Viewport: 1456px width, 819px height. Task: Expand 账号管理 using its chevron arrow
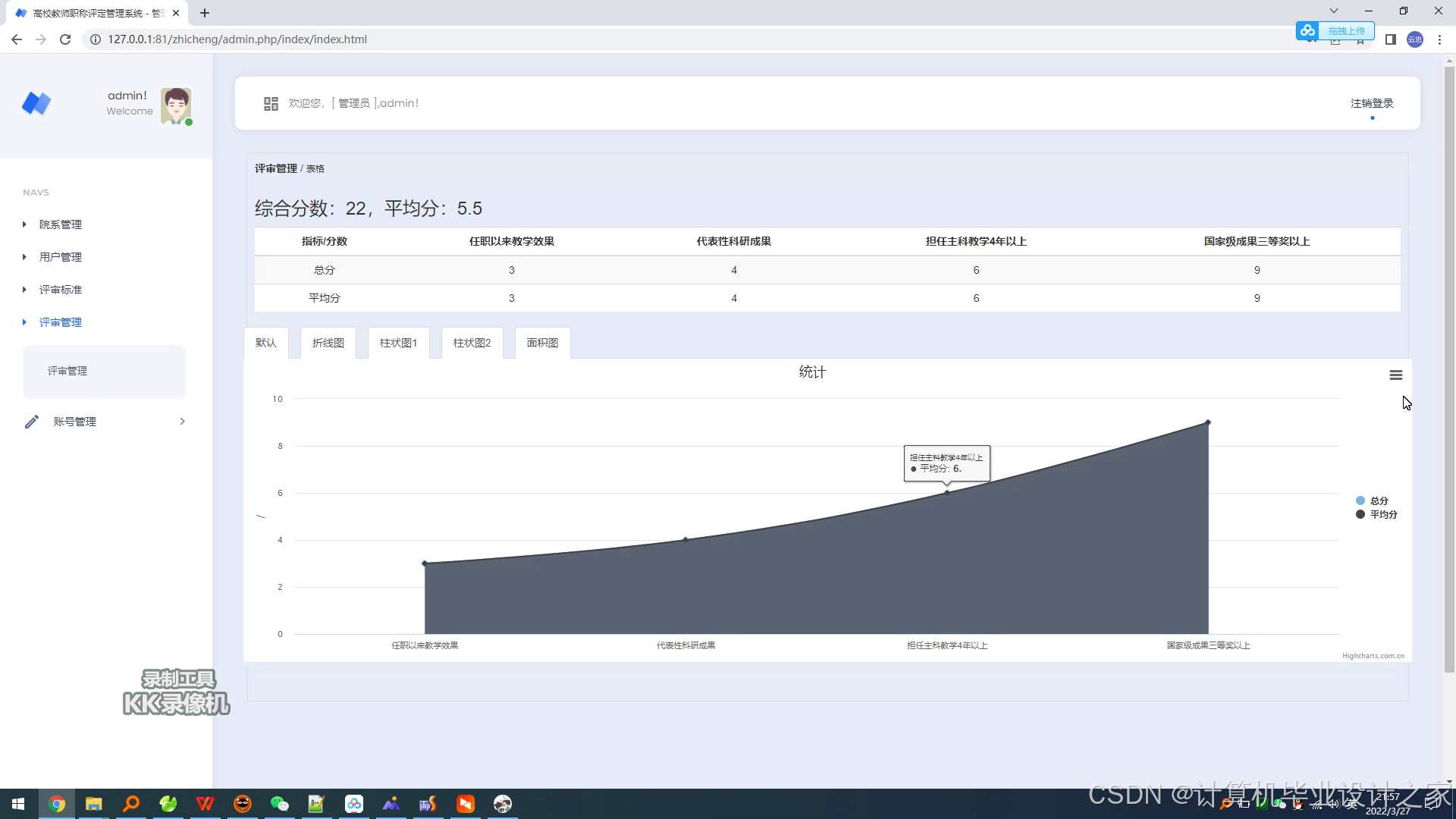tap(182, 422)
